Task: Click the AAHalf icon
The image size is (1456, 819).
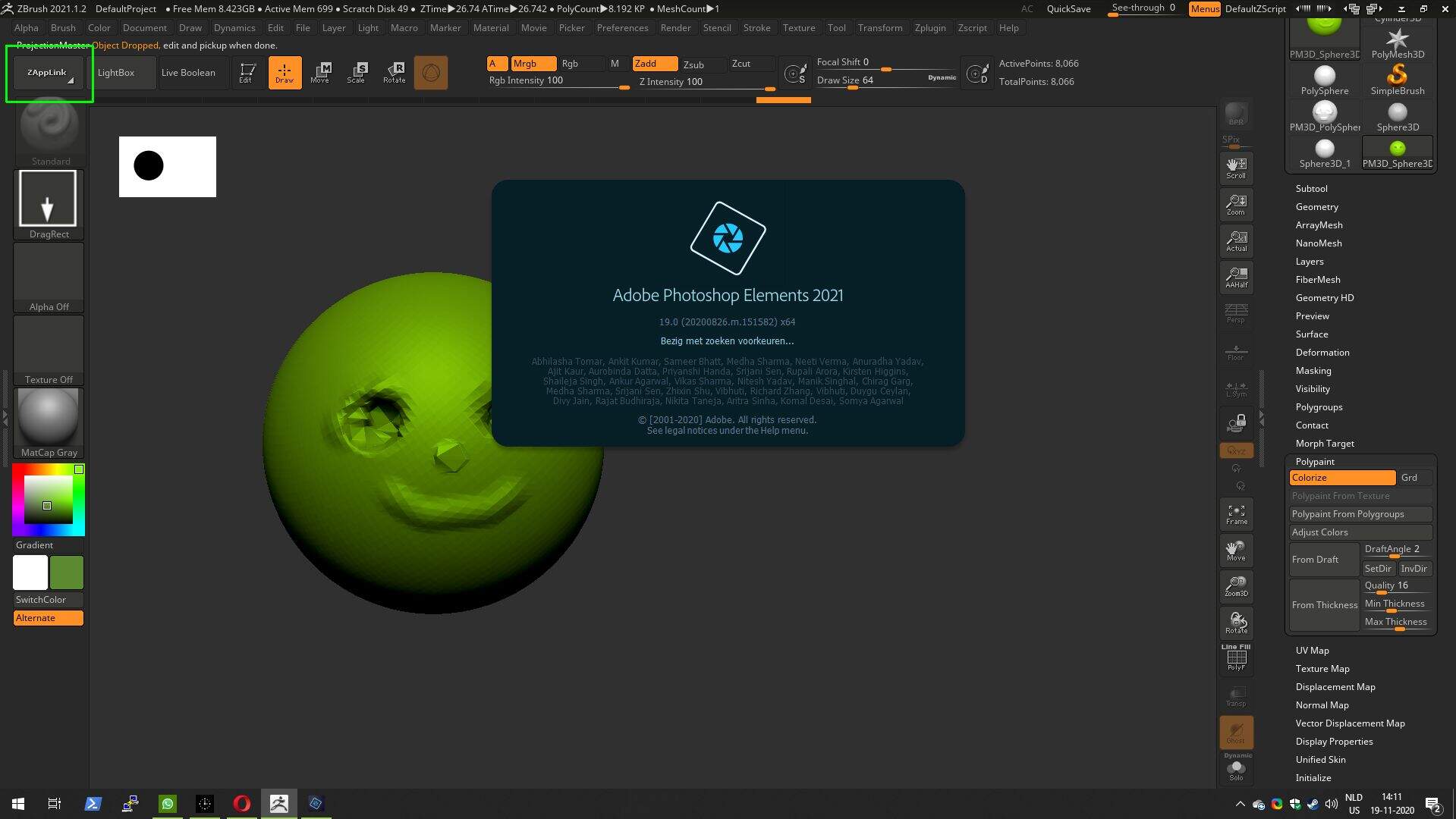Action: coord(1236,277)
